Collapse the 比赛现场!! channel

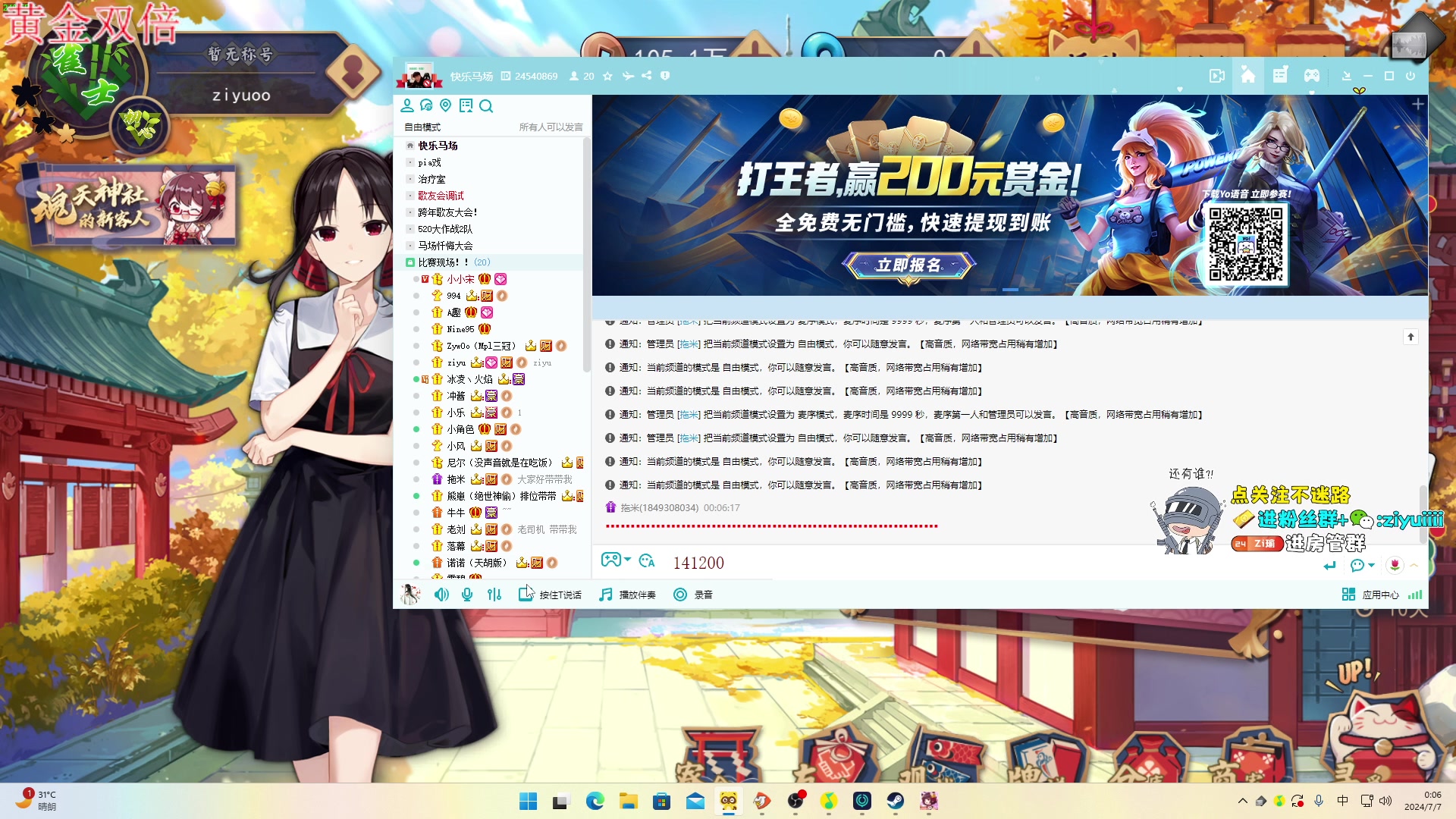[x=410, y=262]
